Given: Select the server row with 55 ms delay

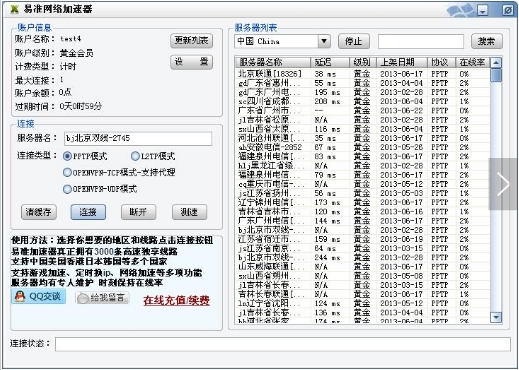Looking at the screenshot, I should pyautogui.click(x=363, y=83).
